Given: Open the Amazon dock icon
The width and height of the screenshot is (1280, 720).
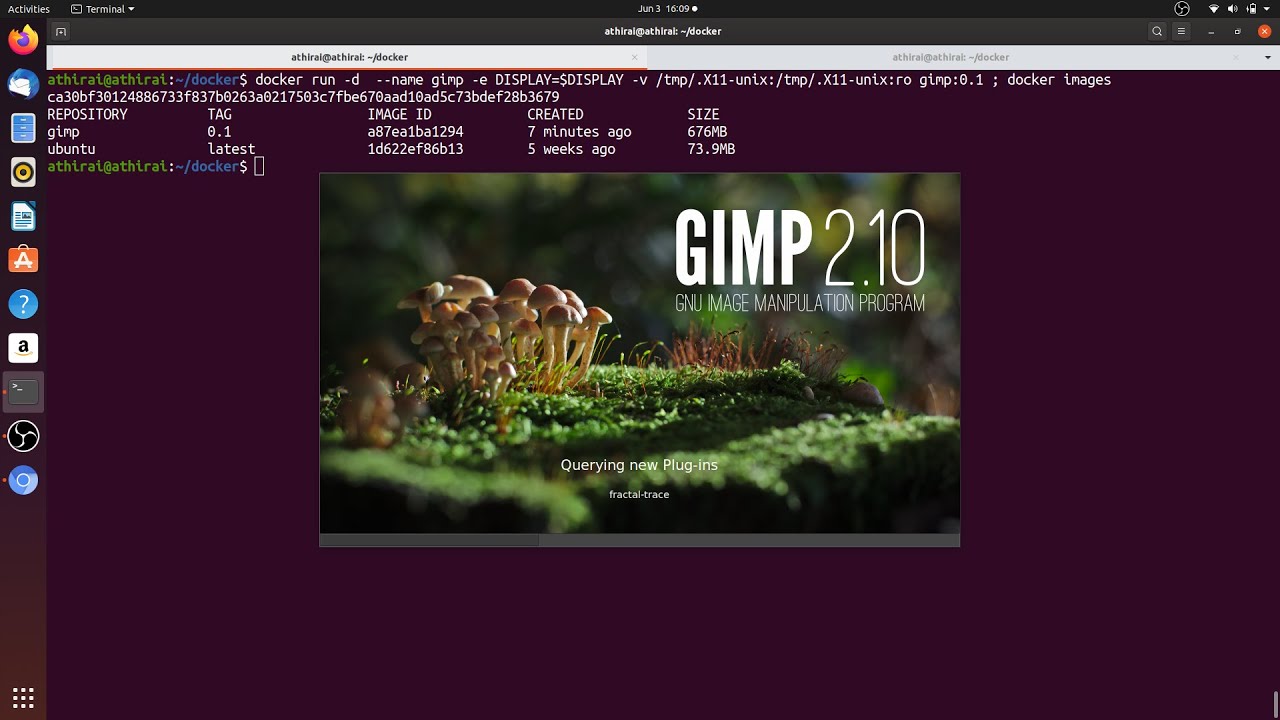Looking at the screenshot, I should 23,348.
